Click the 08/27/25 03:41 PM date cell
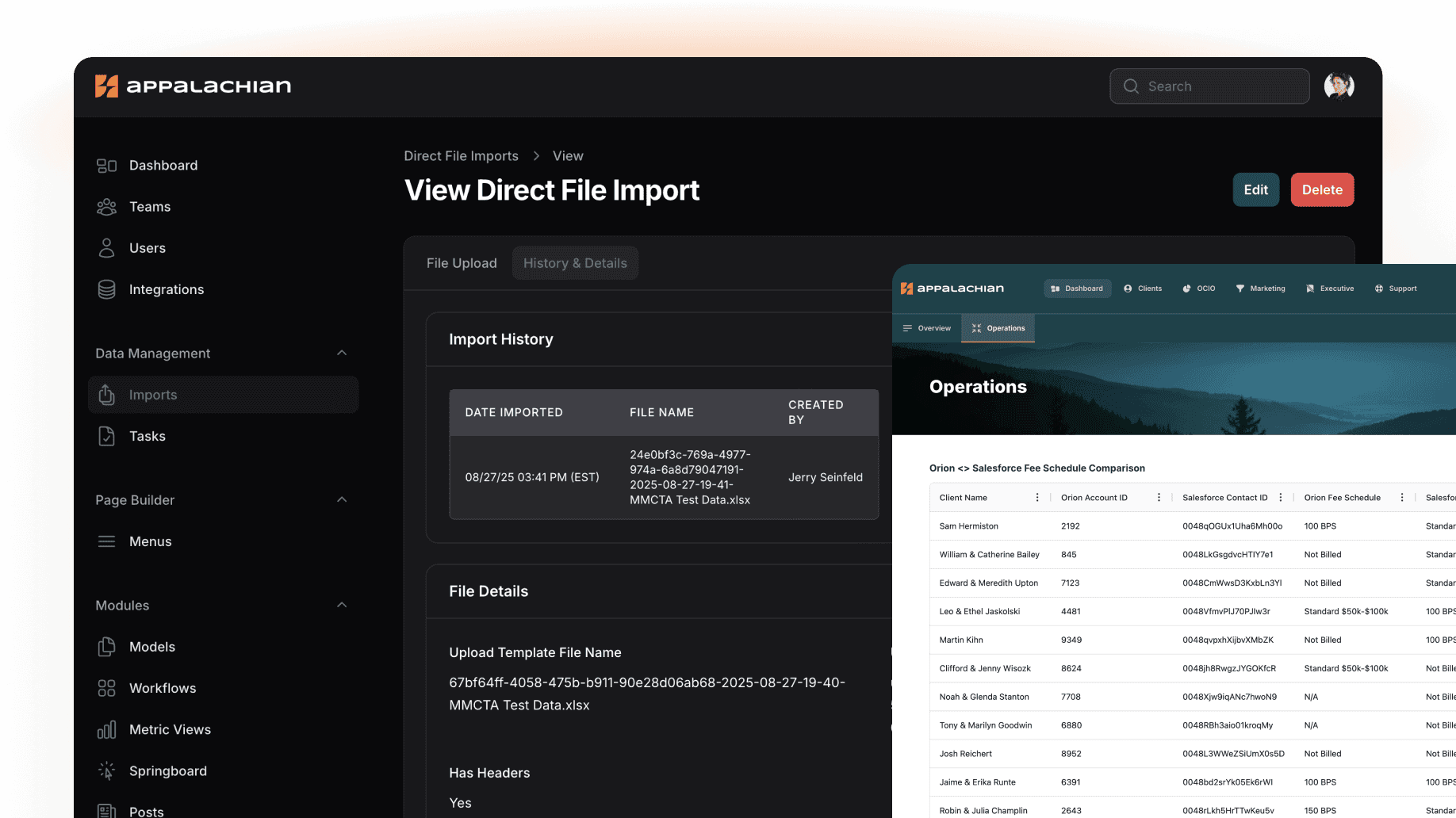 pyautogui.click(x=531, y=477)
